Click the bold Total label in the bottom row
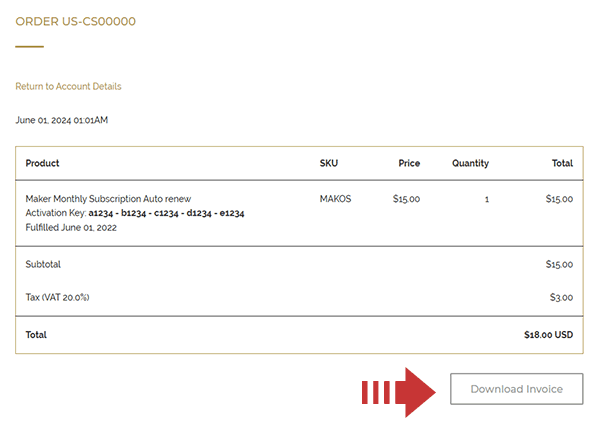600x441 pixels. pyautogui.click(x=36, y=335)
